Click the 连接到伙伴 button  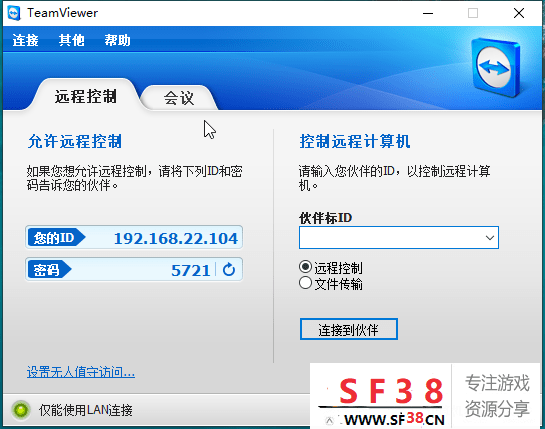(x=349, y=329)
